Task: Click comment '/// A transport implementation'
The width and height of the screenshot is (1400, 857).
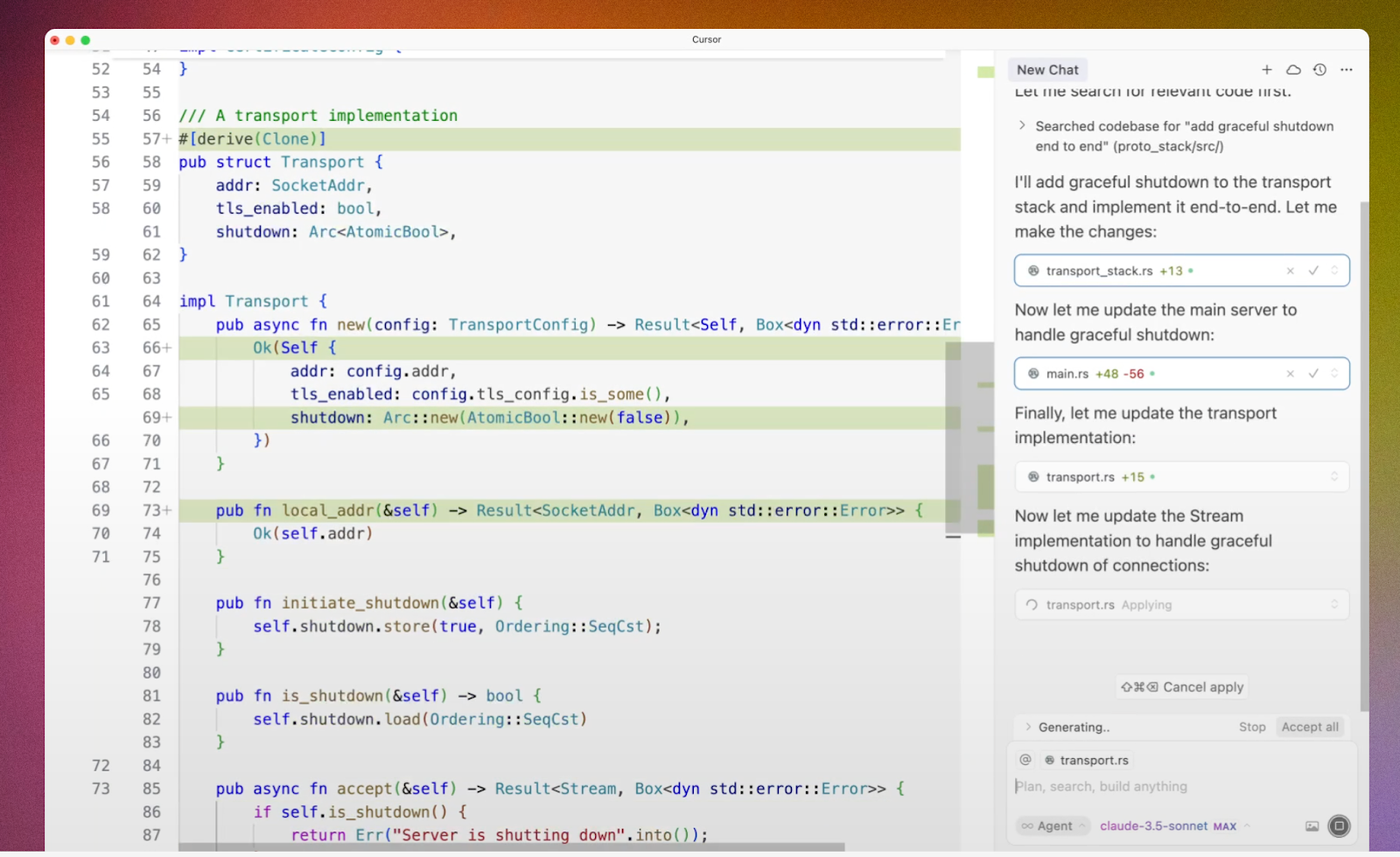Action: 318,116
